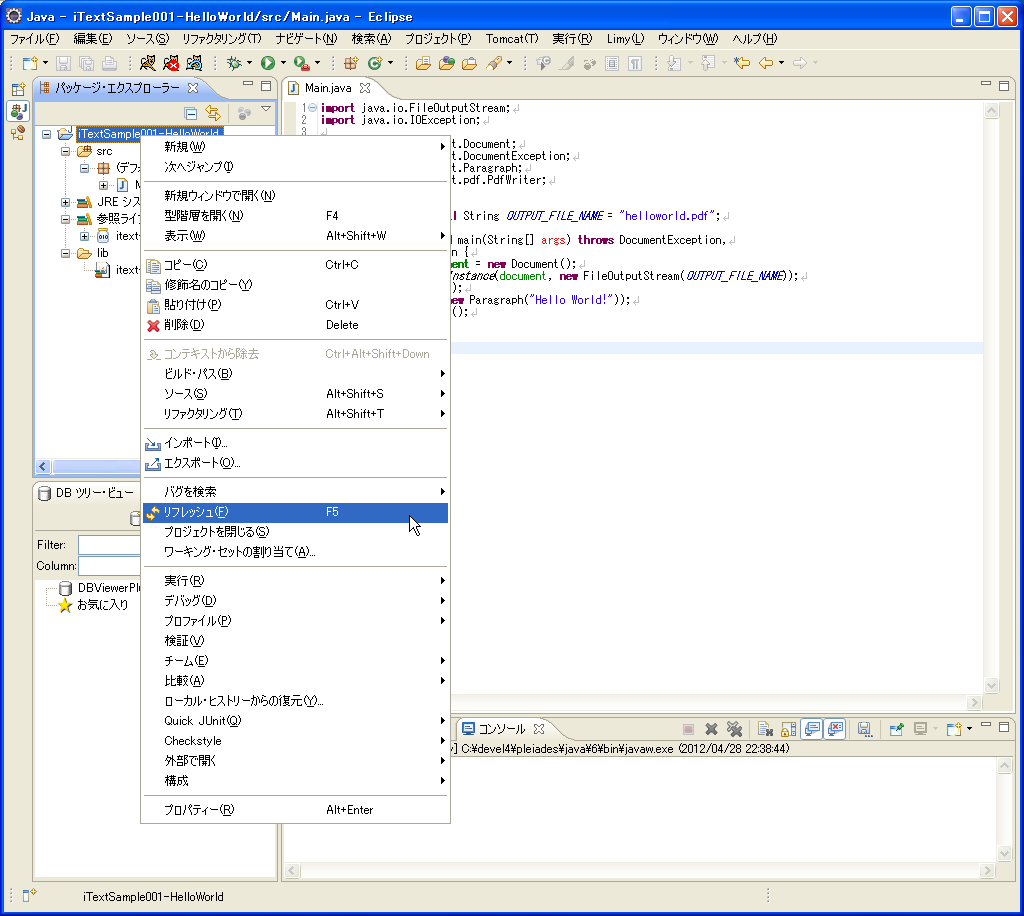The image size is (1024, 916).
Task: Choose Export in the context menu
Action: tap(295, 463)
